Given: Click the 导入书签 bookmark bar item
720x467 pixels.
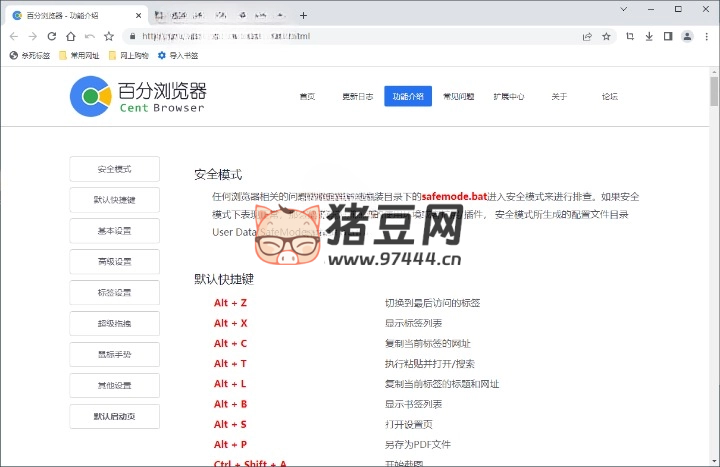Looking at the screenshot, I should [x=178, y=56].
